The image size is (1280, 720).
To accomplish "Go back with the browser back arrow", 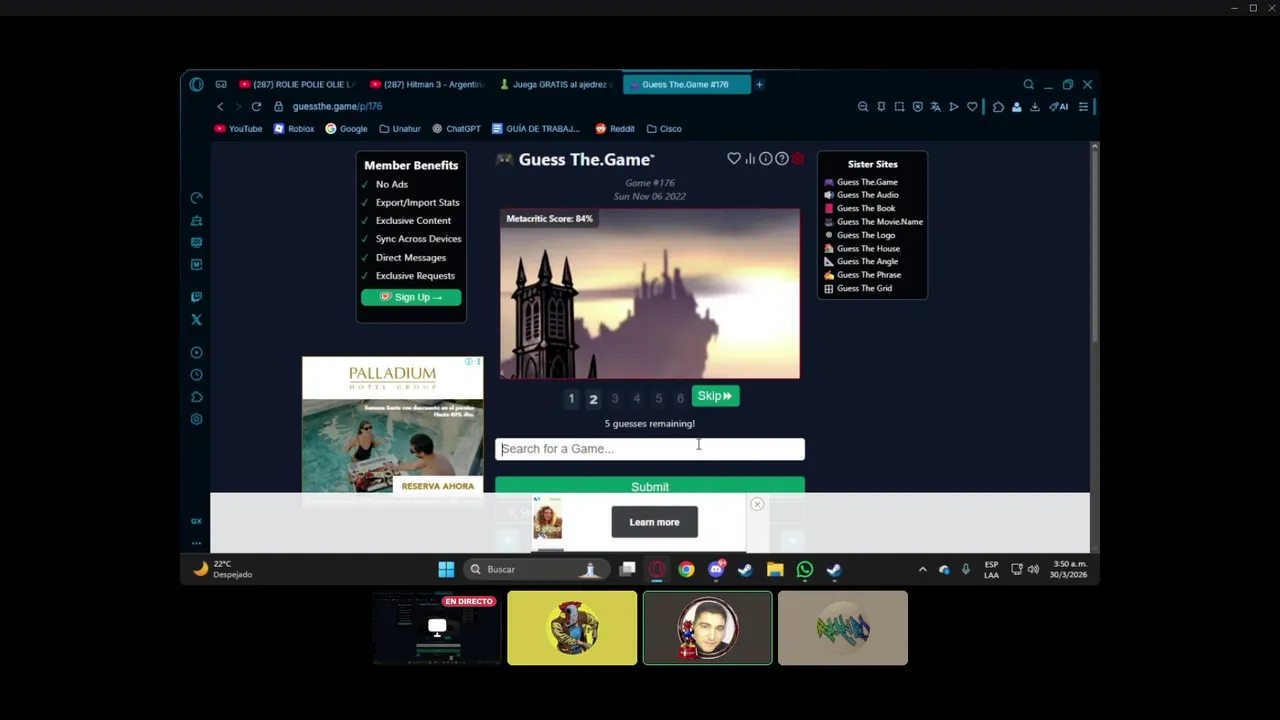I will pyautogui.click(x=220, y=107).
